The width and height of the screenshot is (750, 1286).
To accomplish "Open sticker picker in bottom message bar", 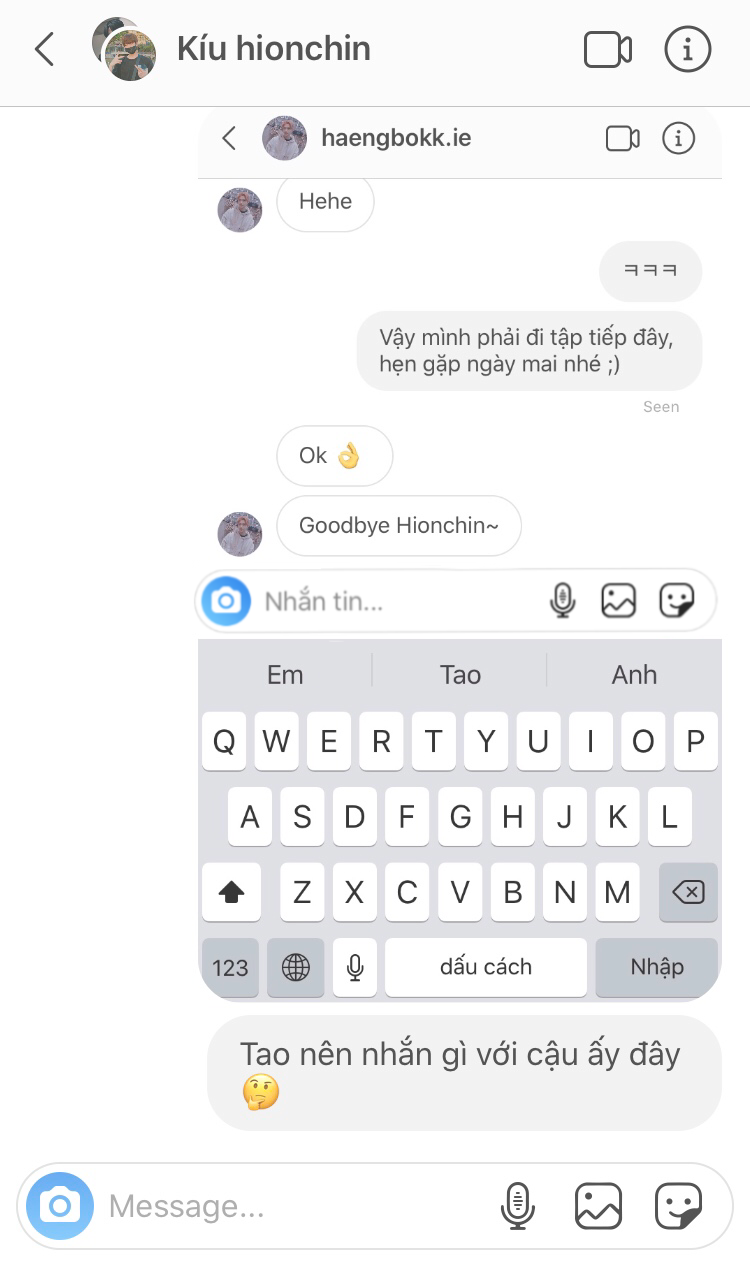I will click(x=679, y=1206).
